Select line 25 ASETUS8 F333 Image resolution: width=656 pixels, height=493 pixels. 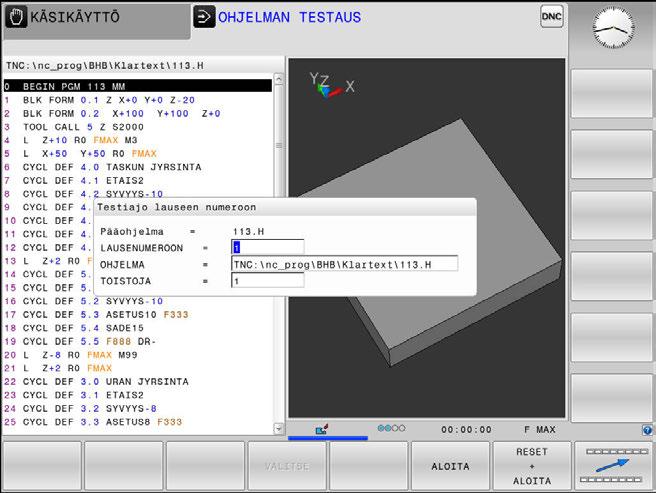pos(138,421)
